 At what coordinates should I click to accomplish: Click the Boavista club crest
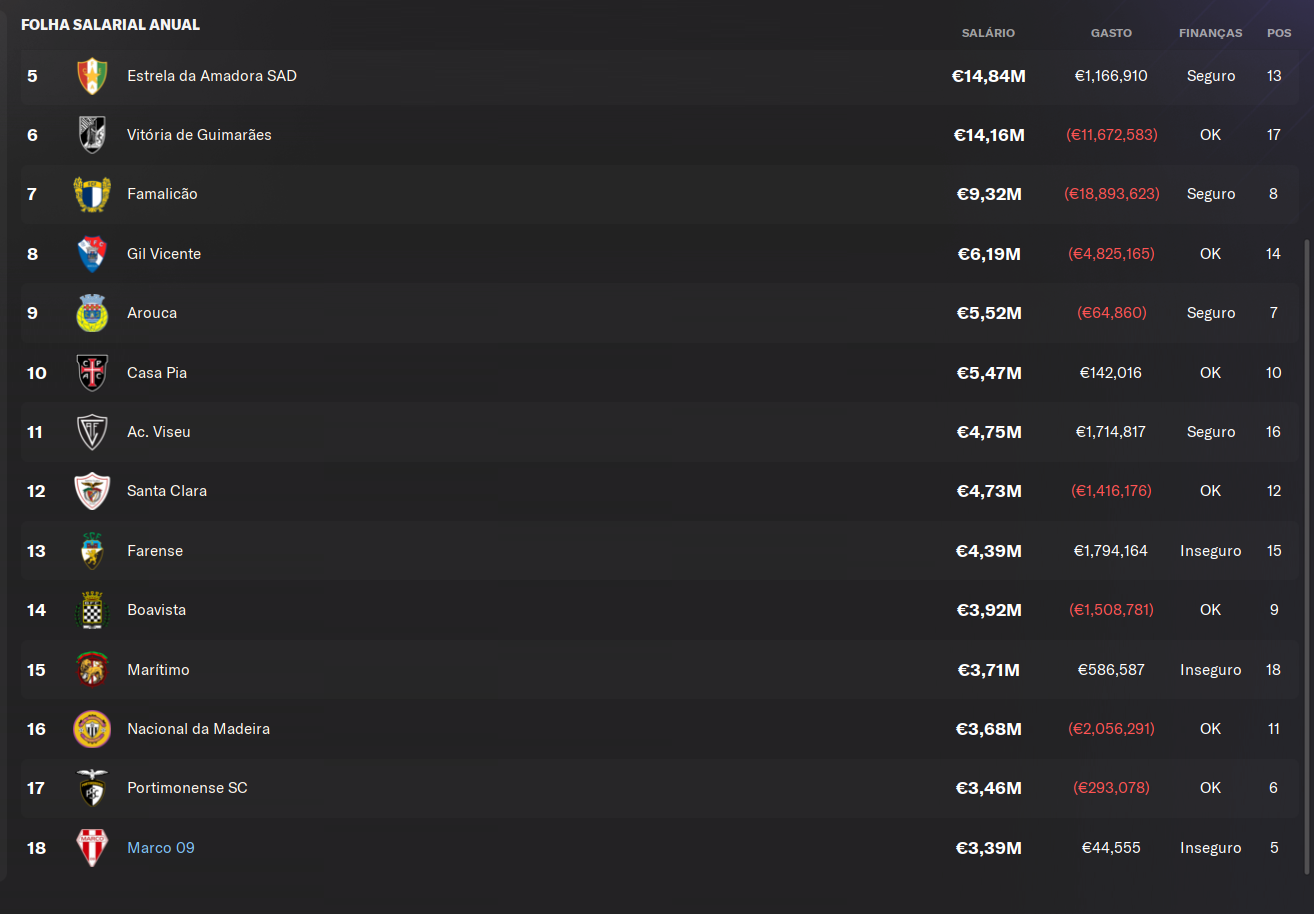pos(92,610)
